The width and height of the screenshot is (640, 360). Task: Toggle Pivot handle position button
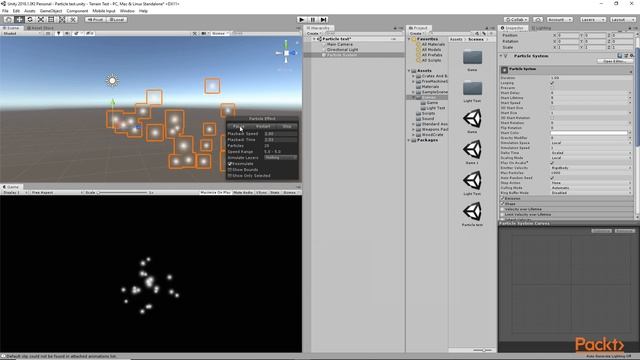click(96, 20)
